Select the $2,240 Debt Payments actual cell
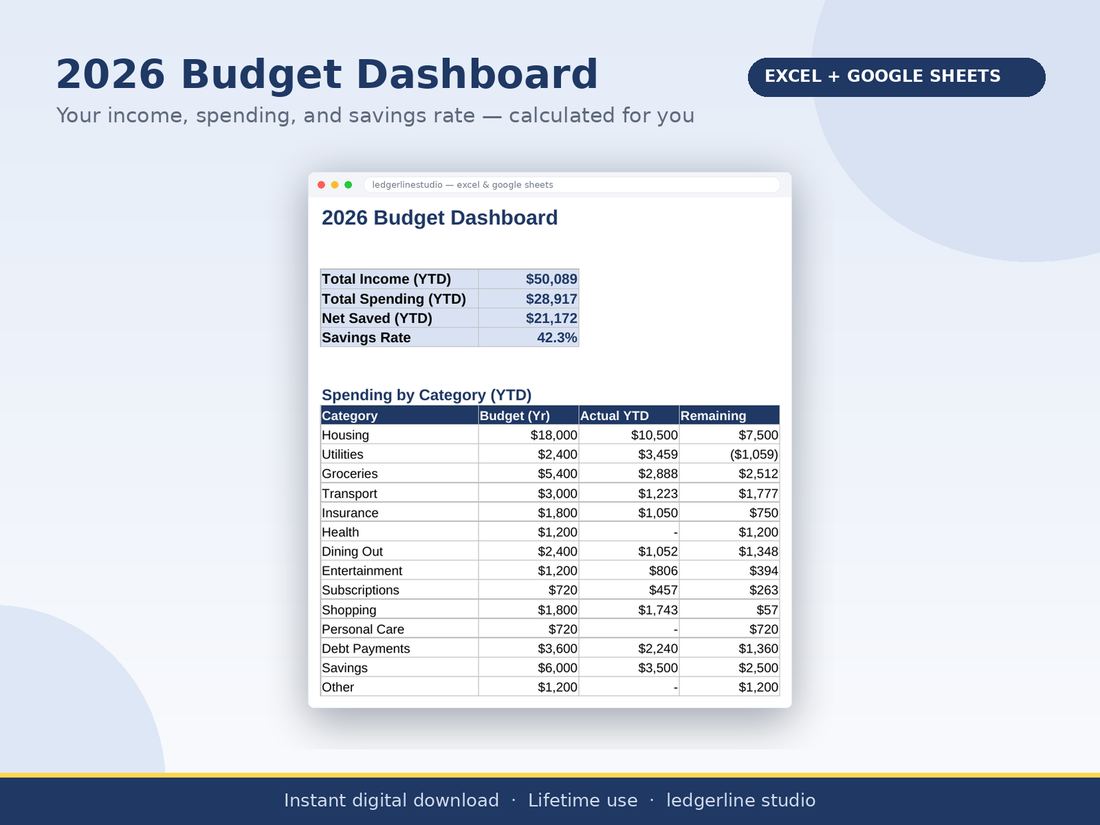This screenshot has width=1100, height=825. [629, 648]
